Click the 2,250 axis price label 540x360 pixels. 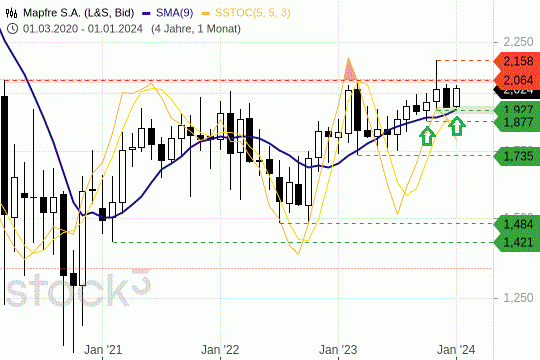(518, 42)
